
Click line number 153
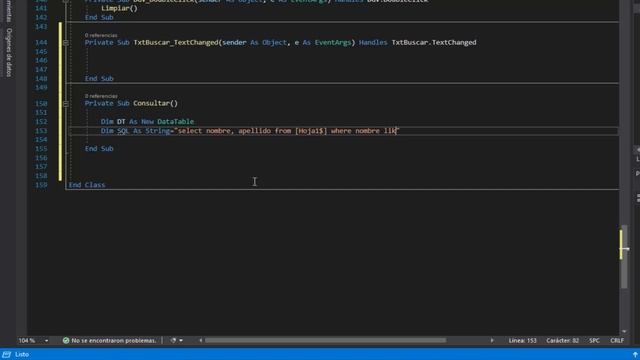pos(41,131)
